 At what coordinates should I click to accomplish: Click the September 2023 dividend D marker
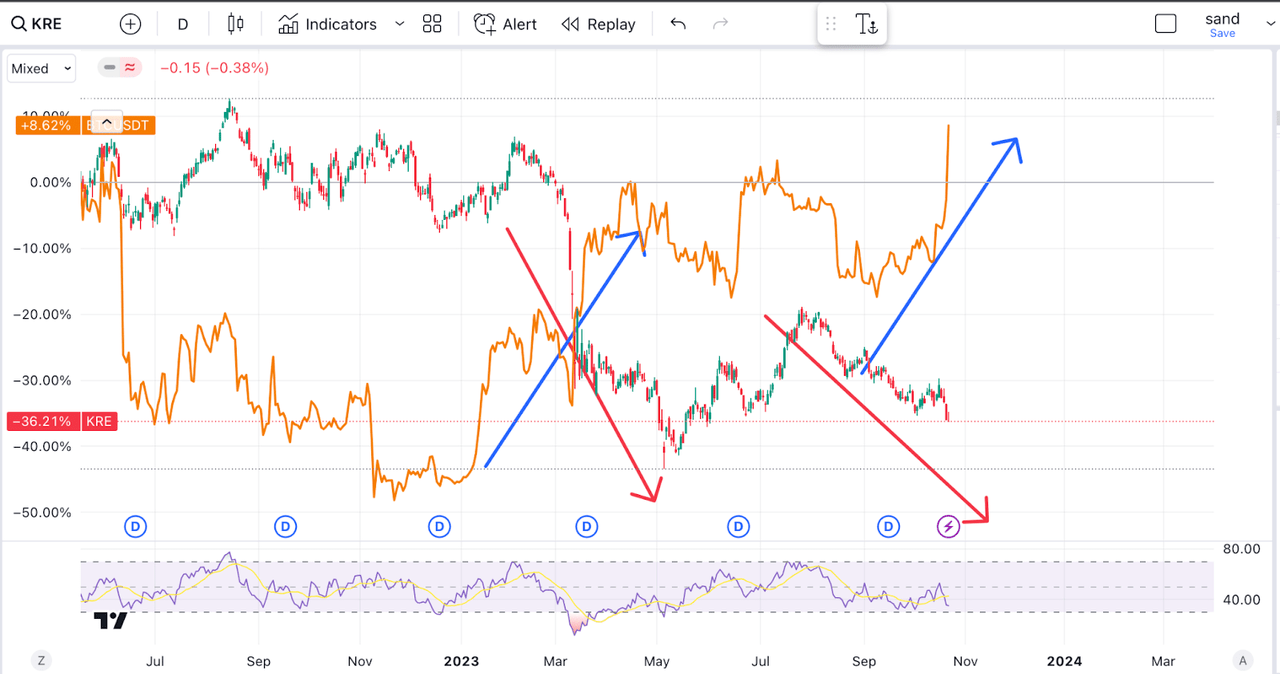pos(888,526)
